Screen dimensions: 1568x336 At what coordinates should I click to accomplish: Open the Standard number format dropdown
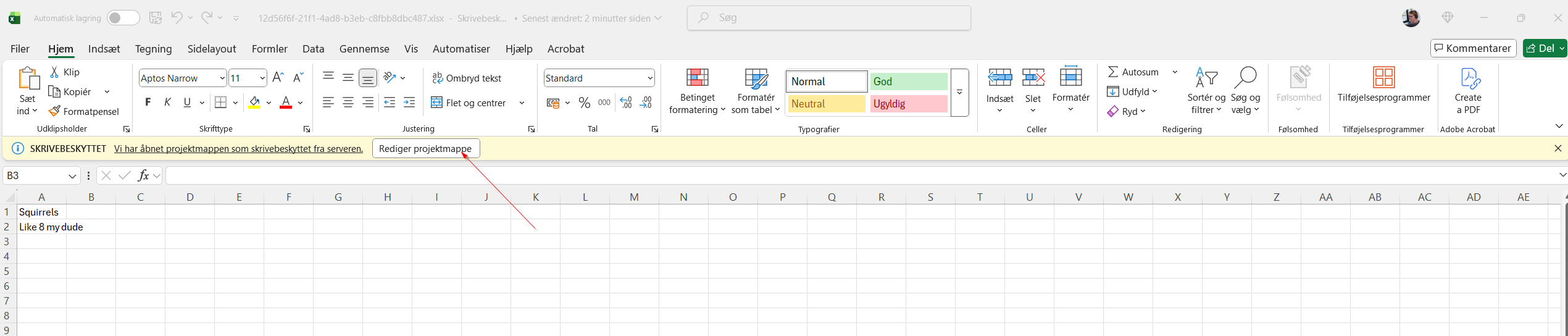(650, 78)
